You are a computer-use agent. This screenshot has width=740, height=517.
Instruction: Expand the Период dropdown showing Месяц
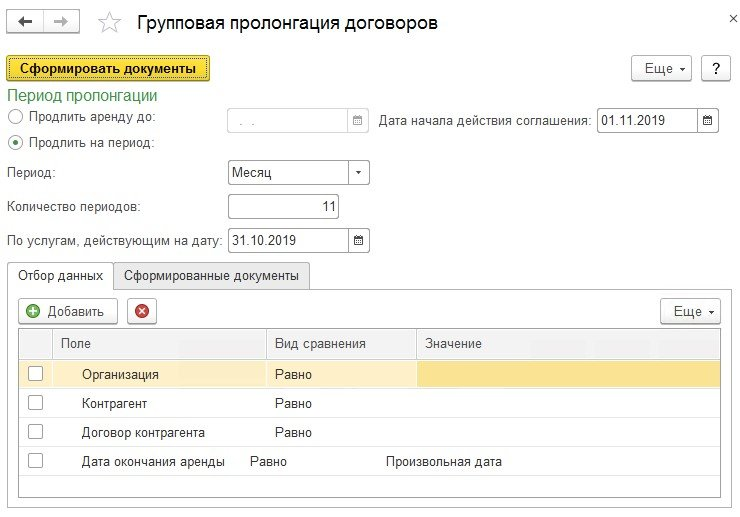(x=359, y=172)
